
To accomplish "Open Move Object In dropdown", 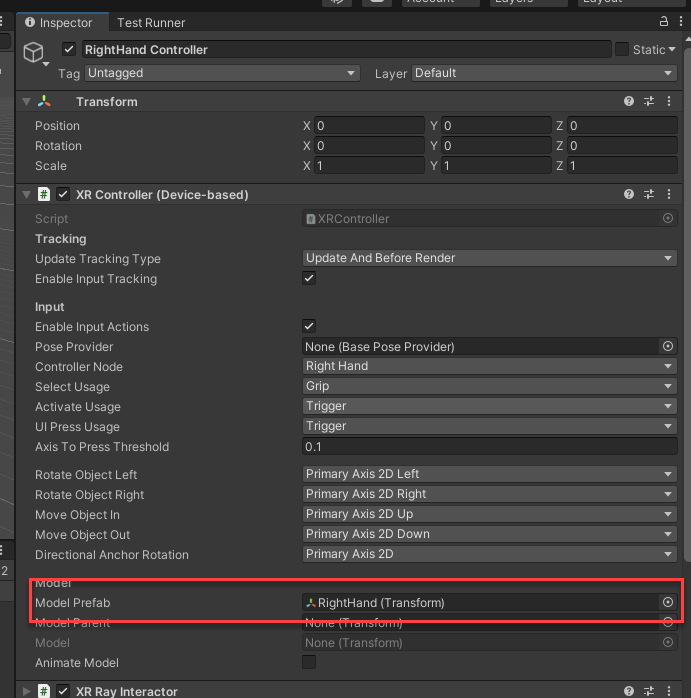I will coord(490,514).
